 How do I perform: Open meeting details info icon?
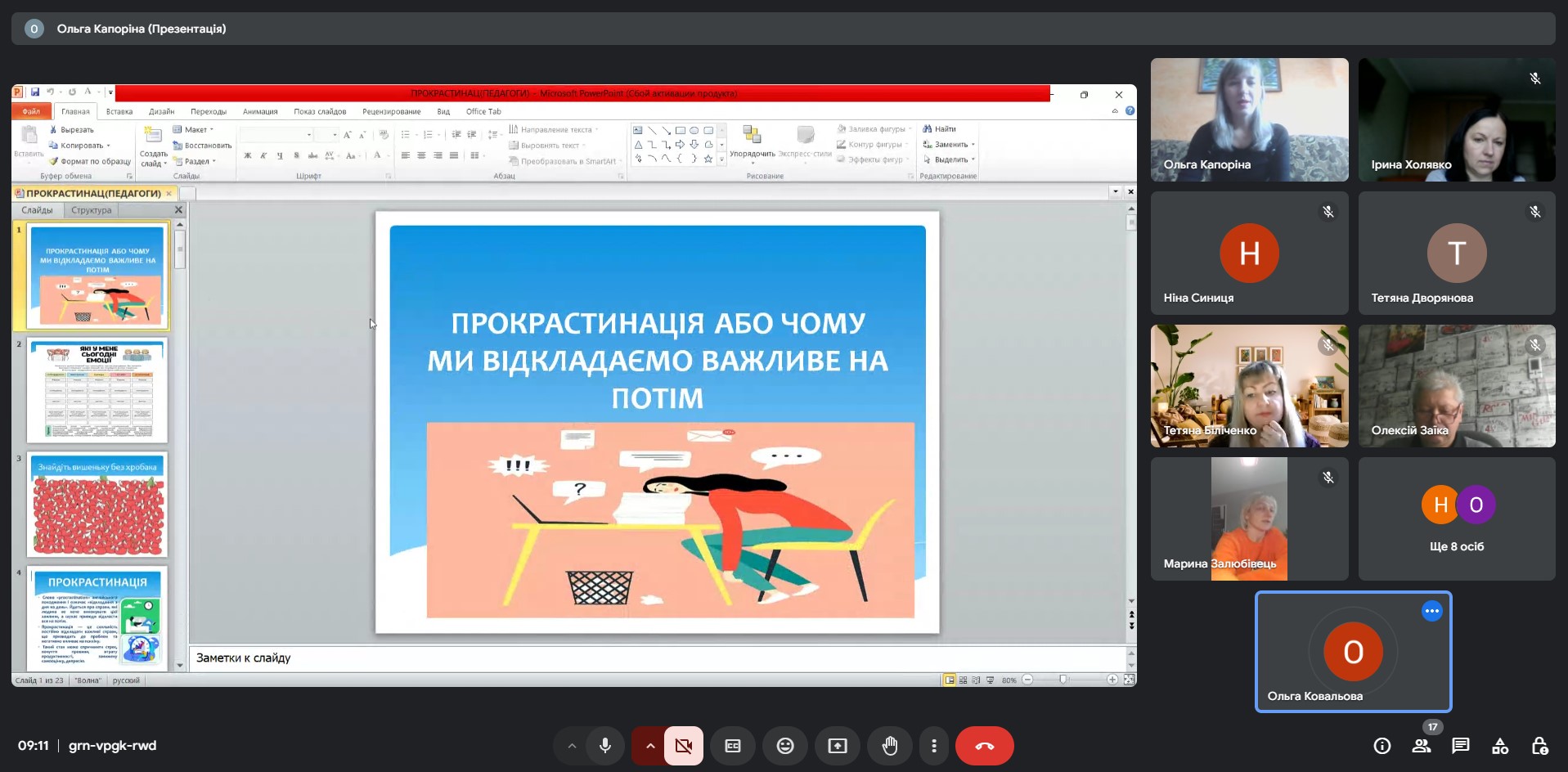pyautogui.click(x=1382, y=746)
